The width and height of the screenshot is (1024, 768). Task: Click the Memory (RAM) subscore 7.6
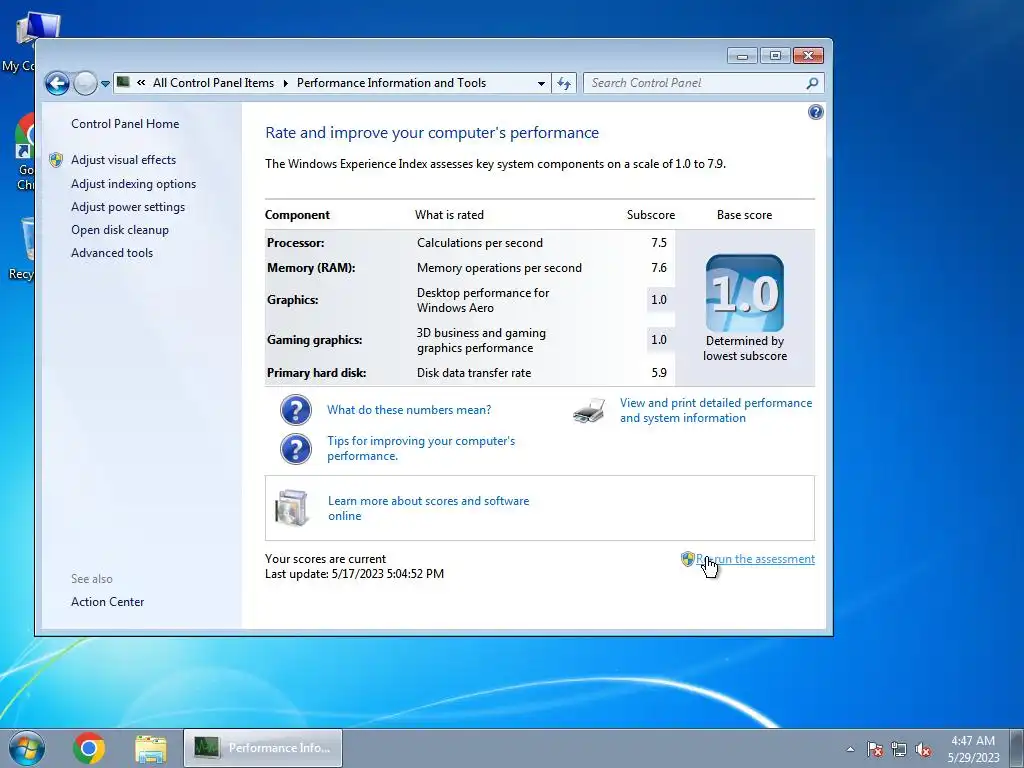tap(659, 268)
